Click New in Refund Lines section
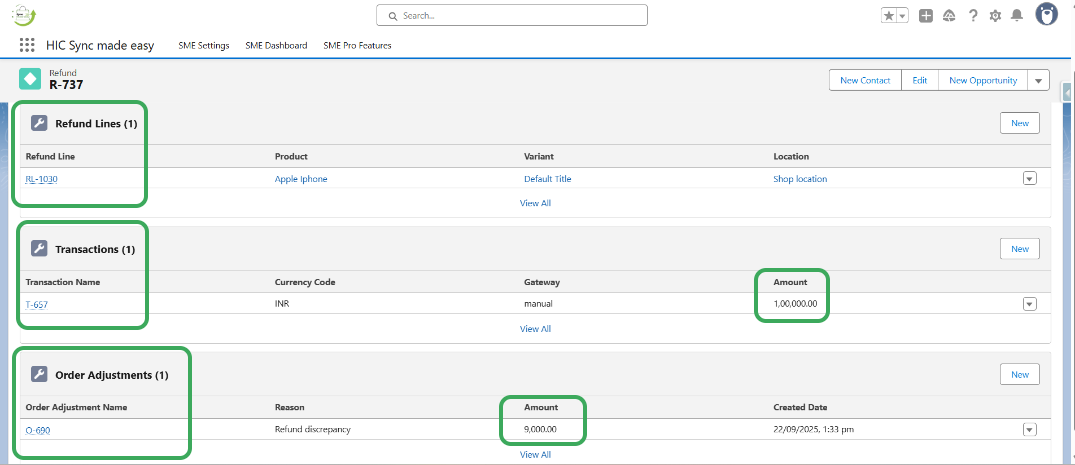This screenshot has width=1075, height=465. [x=1019, y=123]
